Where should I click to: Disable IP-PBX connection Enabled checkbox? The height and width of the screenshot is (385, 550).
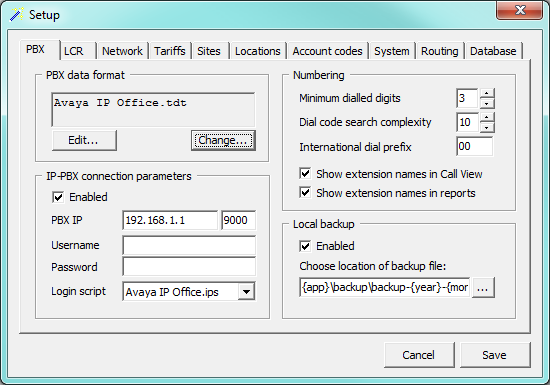58,197
